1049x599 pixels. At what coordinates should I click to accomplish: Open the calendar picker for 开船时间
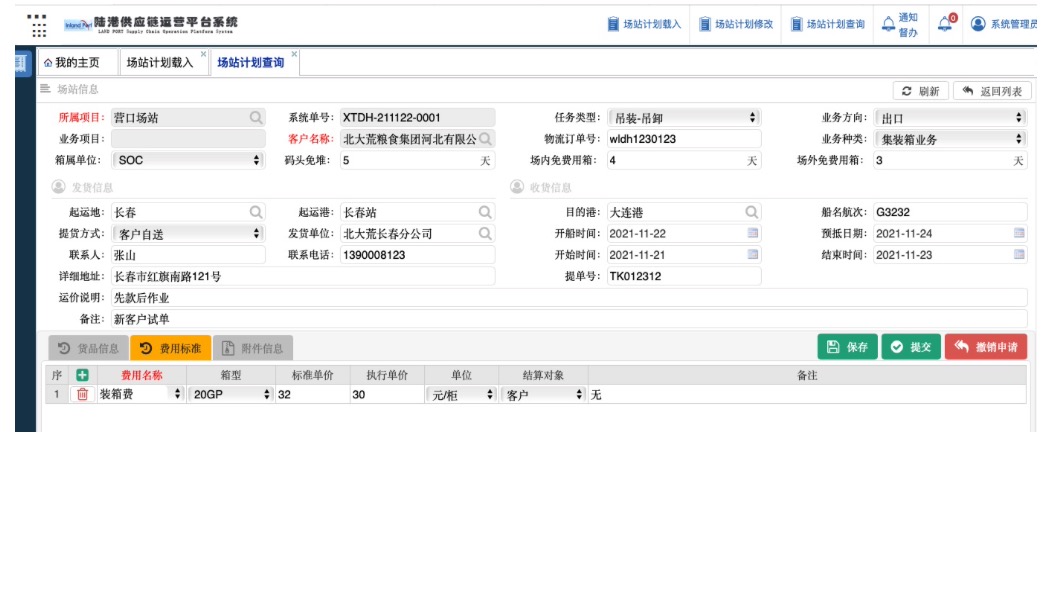point(752,234)
